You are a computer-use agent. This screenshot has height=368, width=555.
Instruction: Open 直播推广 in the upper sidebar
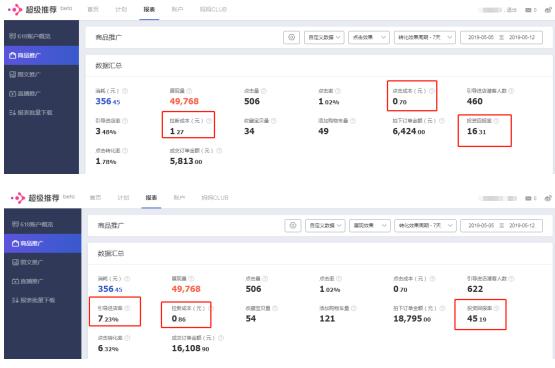(x=24, y=93)
